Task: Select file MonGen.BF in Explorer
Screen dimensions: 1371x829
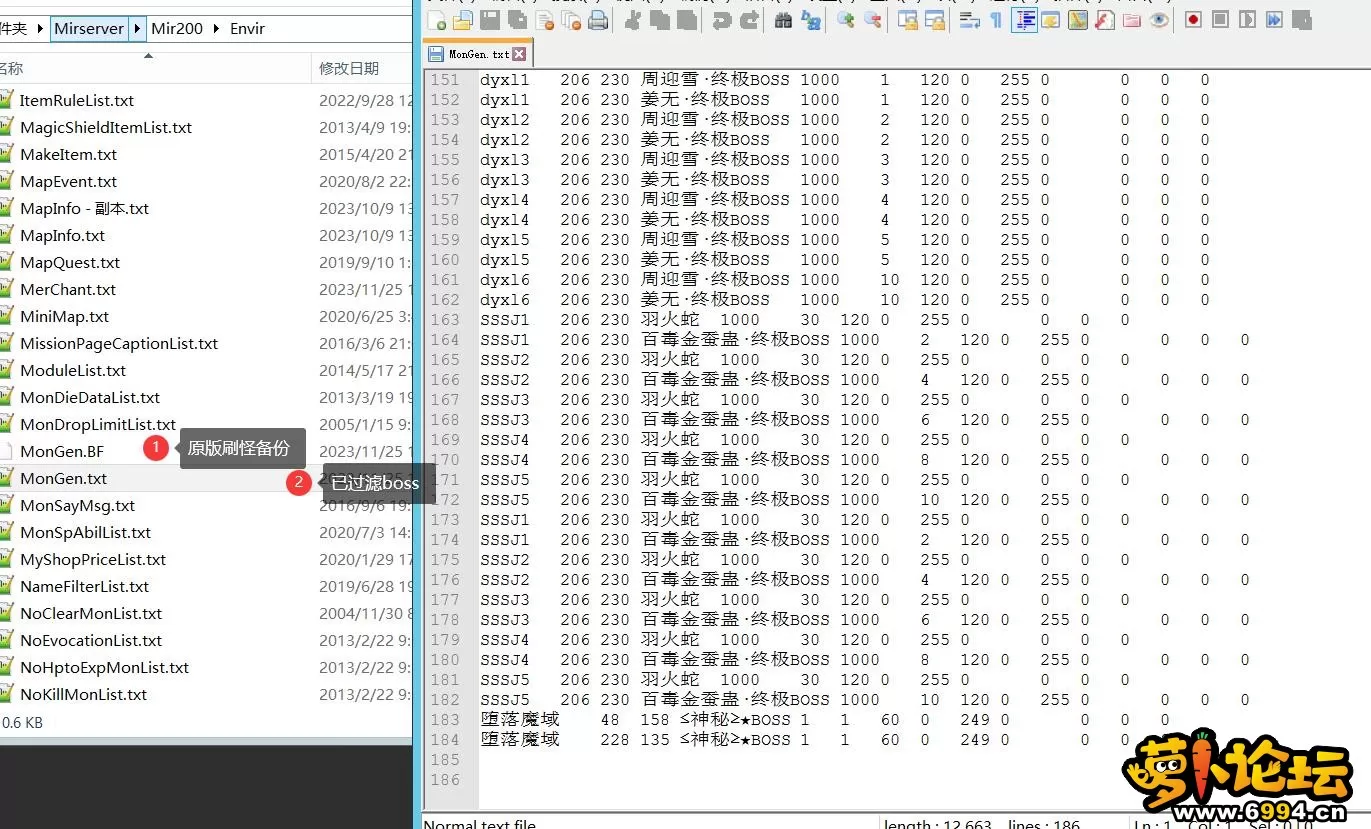Action: pyautogui.click(x=62, y=451)
